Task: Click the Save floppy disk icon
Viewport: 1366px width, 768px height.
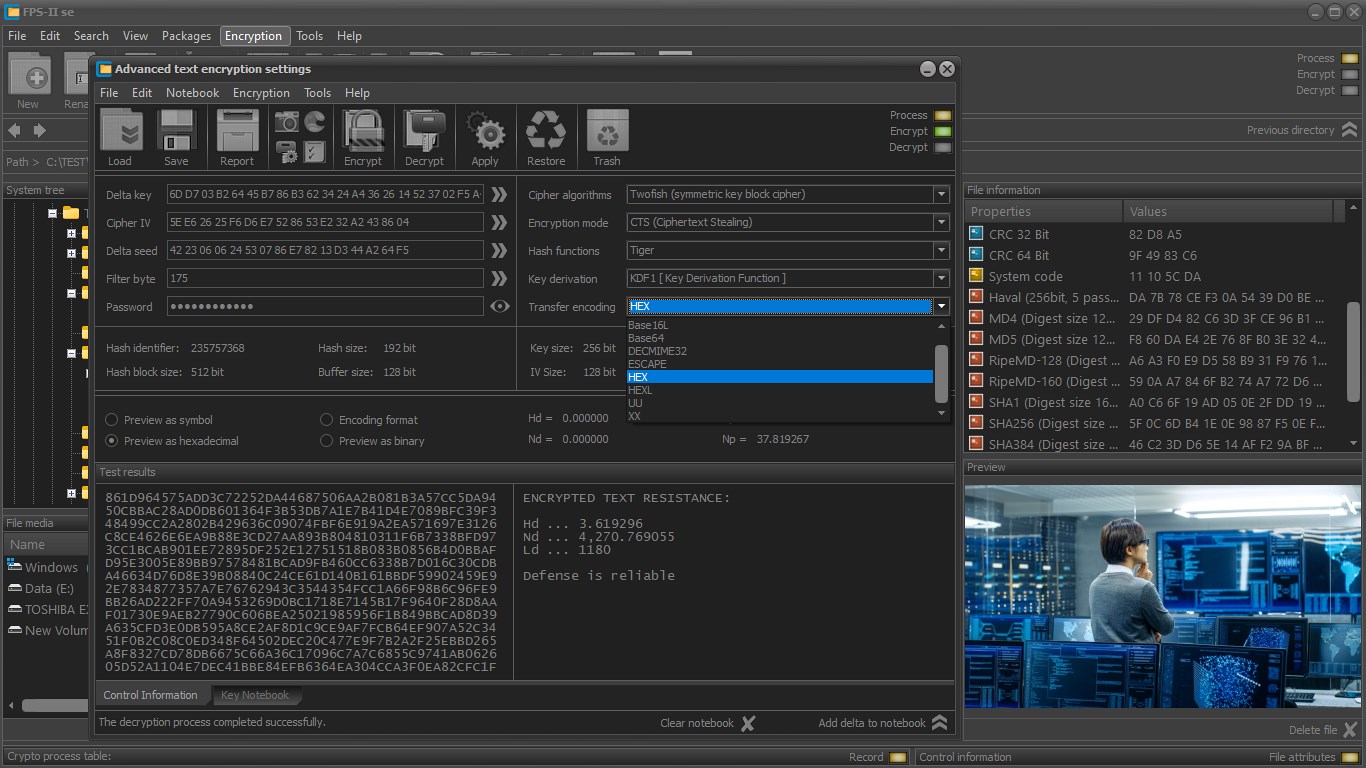Action: tap(176, 131)
